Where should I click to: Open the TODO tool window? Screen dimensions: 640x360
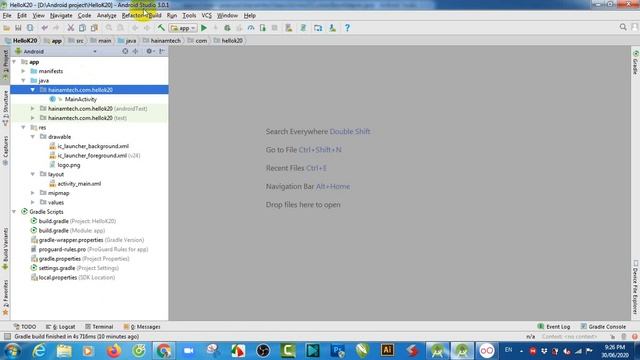[x=25, y=327]
